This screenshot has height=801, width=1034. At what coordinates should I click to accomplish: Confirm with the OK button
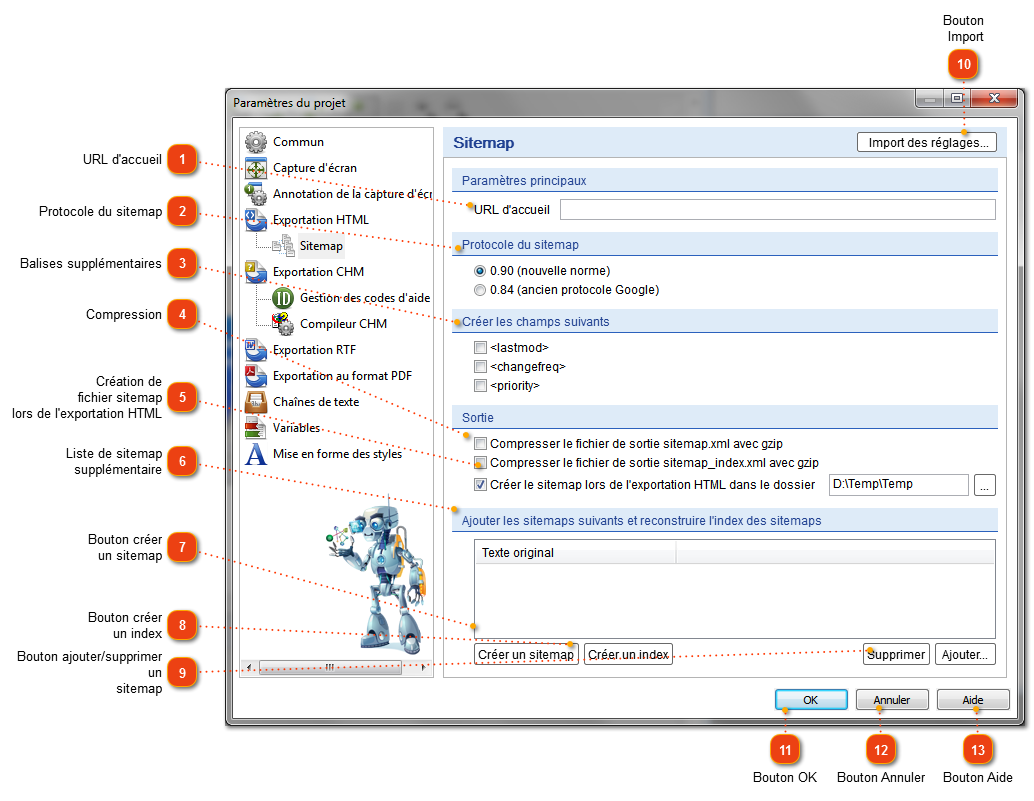(810, 700)
